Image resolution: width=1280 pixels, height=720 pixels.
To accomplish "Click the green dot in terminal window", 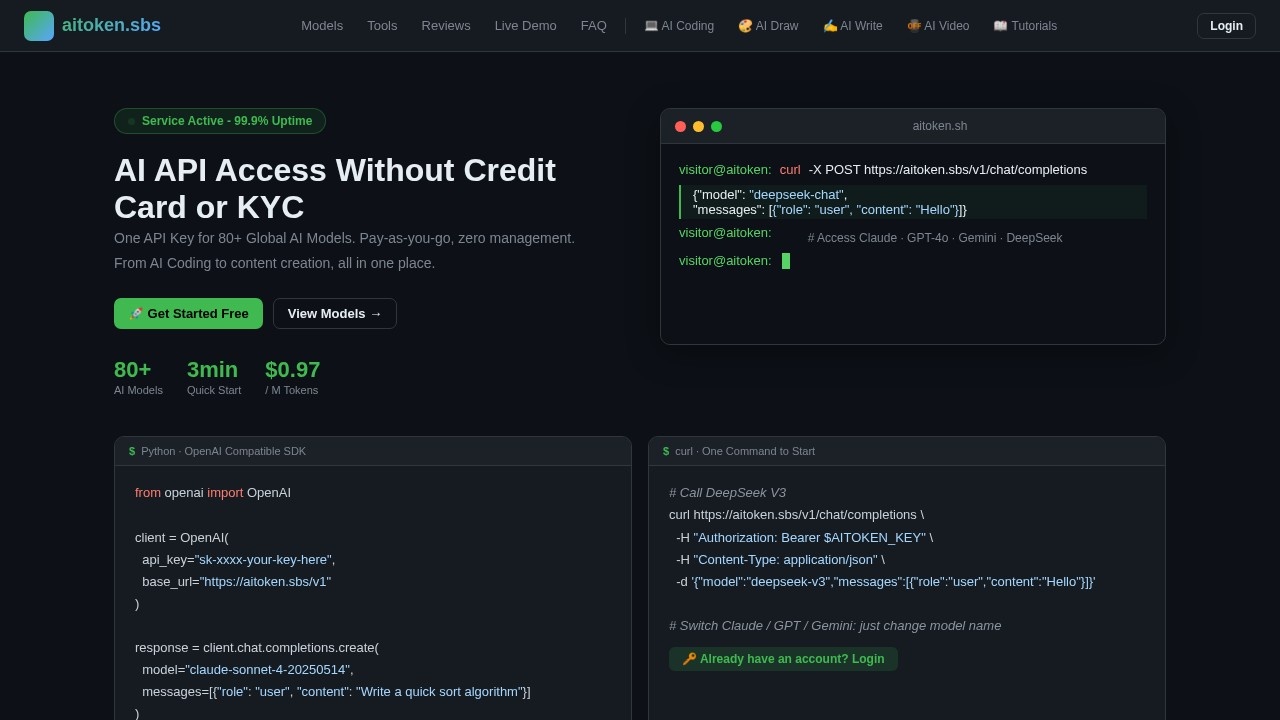I will (716, 127).
